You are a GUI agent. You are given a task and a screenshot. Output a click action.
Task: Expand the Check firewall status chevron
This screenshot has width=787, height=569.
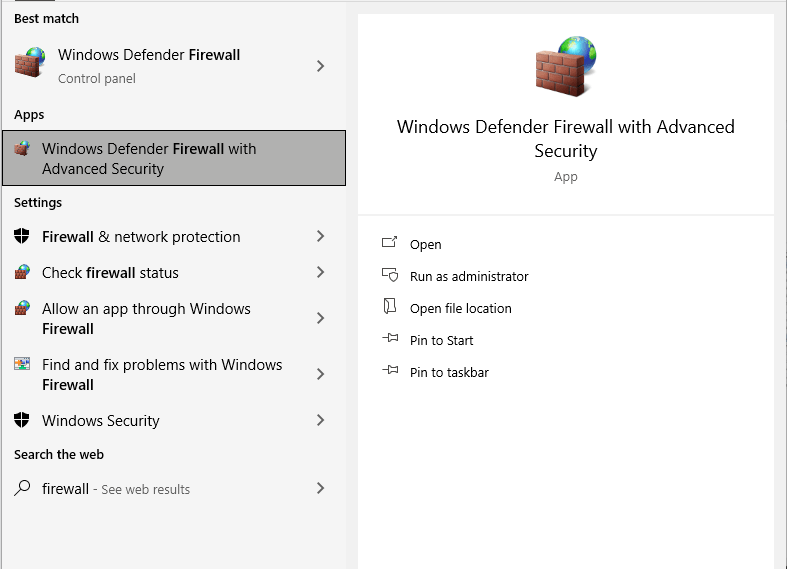point(320,273)
